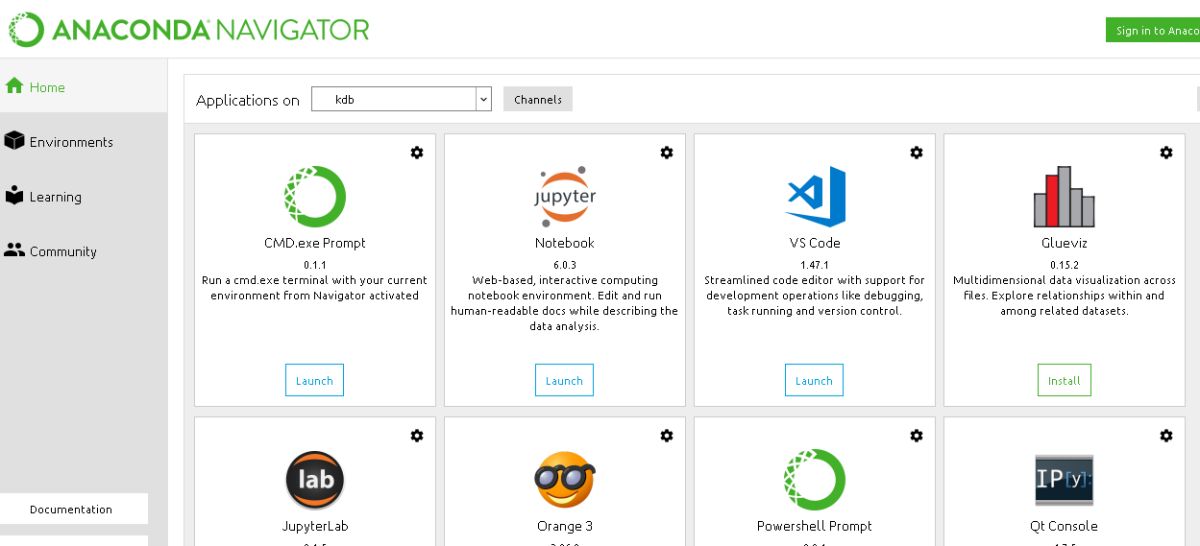Open gear options for JupyterLab
Image resolution: width=1200 pixels, height=546 pixels.
417,435
